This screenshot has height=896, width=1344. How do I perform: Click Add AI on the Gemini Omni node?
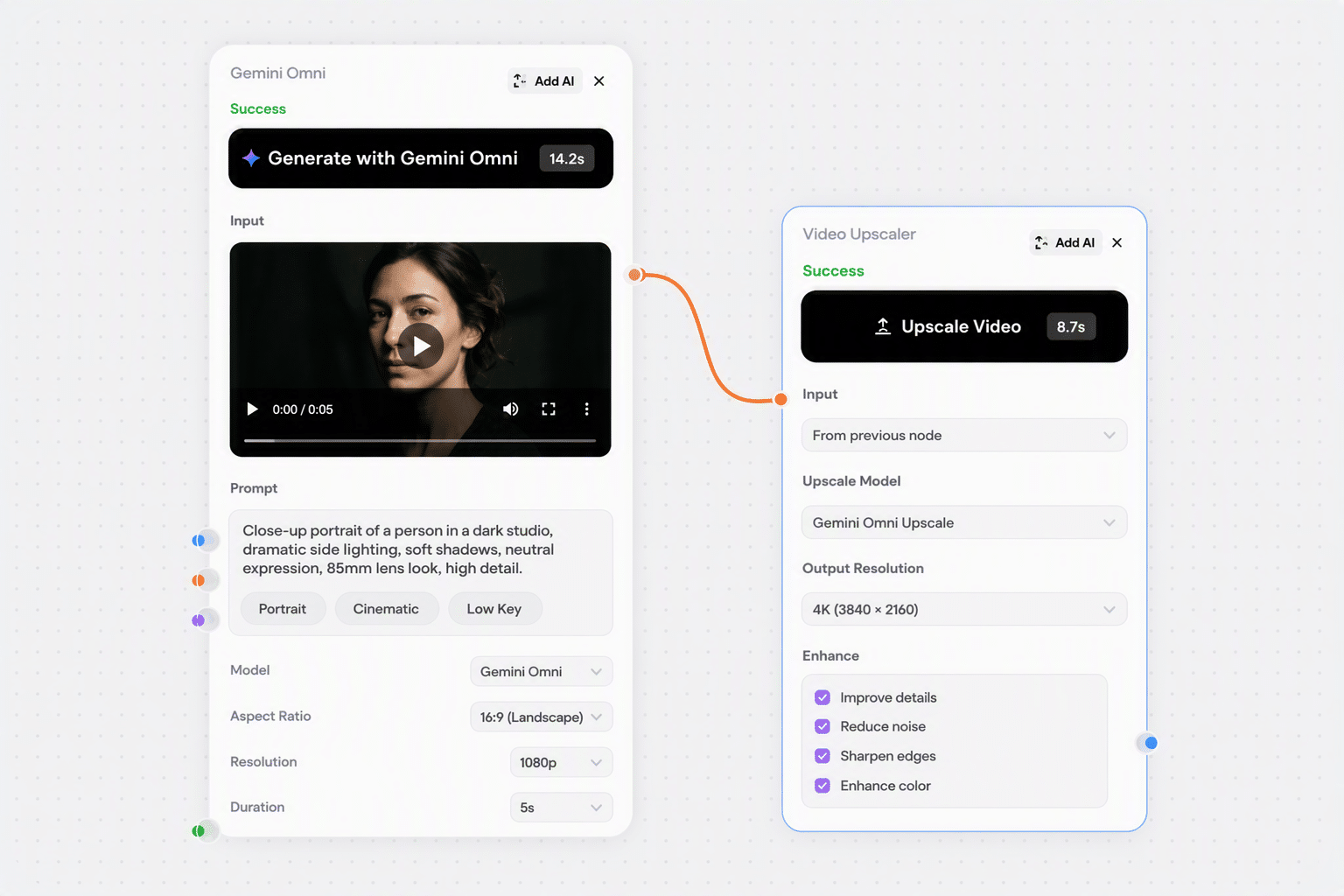tap(544, 81)
